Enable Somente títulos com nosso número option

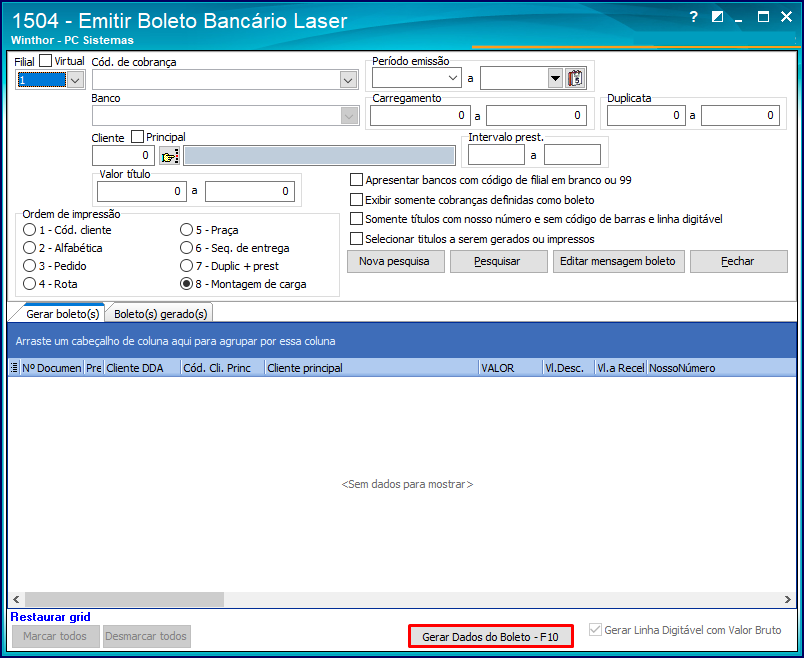(x=356, y=219)
